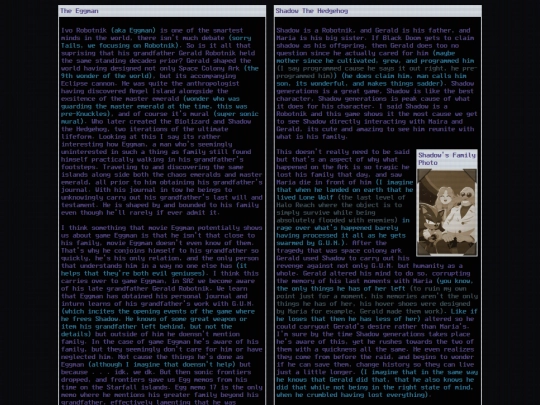The image size is (540, 405).
Task: Open Shadow's family photo thumbnail
Action: (x=447, y=212)
